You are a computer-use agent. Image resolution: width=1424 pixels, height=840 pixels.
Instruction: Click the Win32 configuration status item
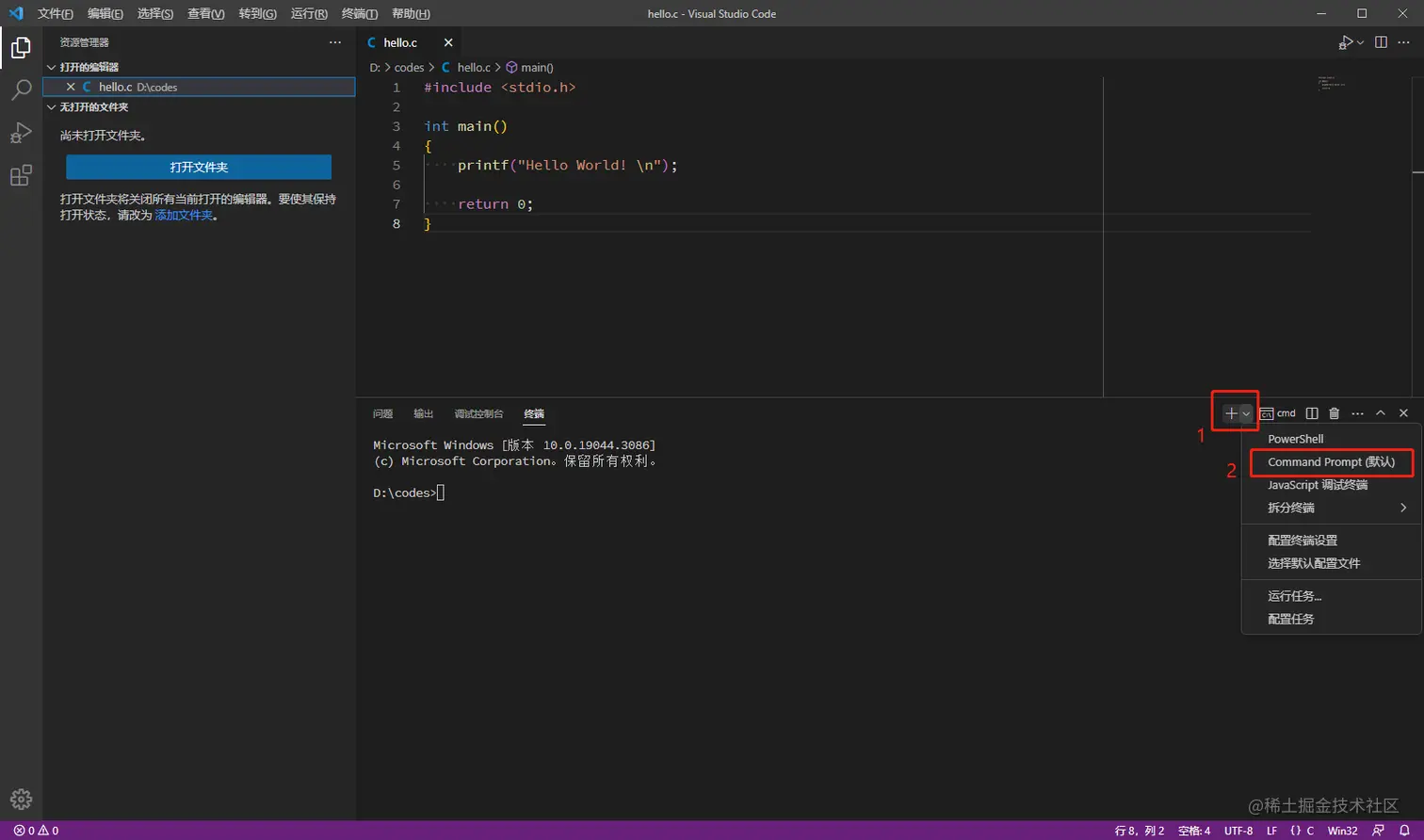pos(1343,831)
